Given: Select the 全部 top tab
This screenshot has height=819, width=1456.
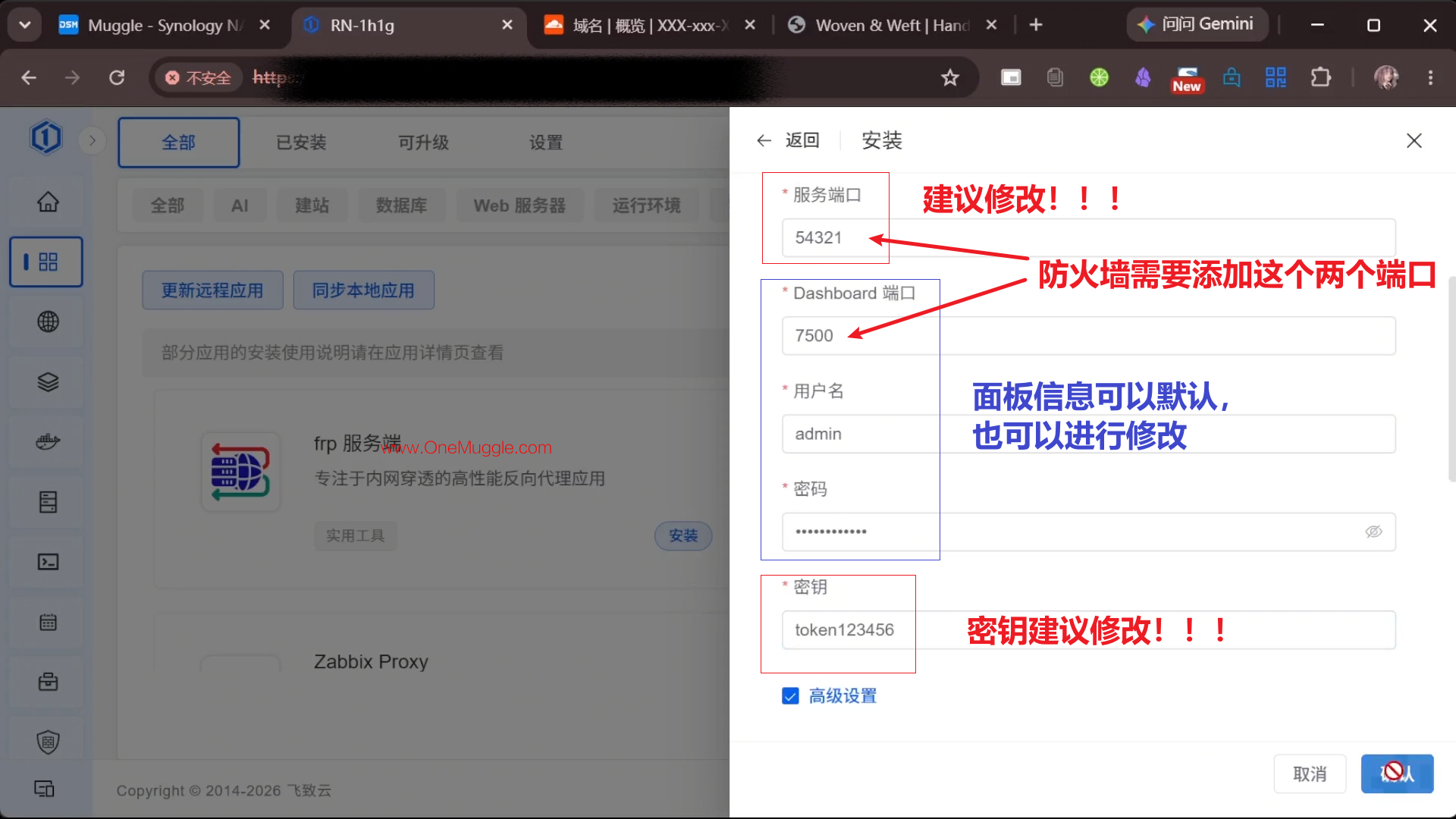Looking at the screenshot, I should 179,143.
